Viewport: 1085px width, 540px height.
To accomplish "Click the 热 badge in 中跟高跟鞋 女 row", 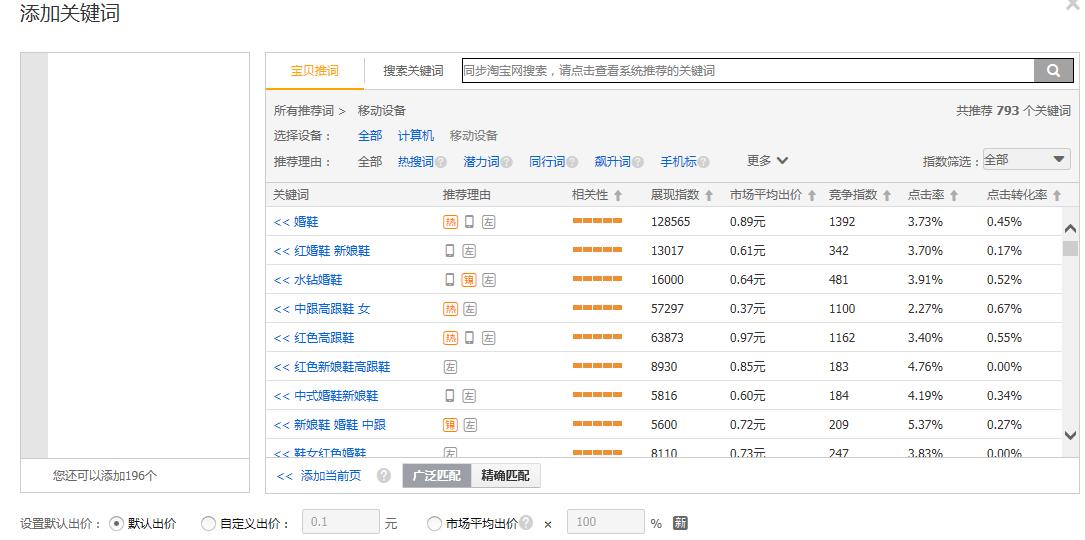I will coord(450,309).
